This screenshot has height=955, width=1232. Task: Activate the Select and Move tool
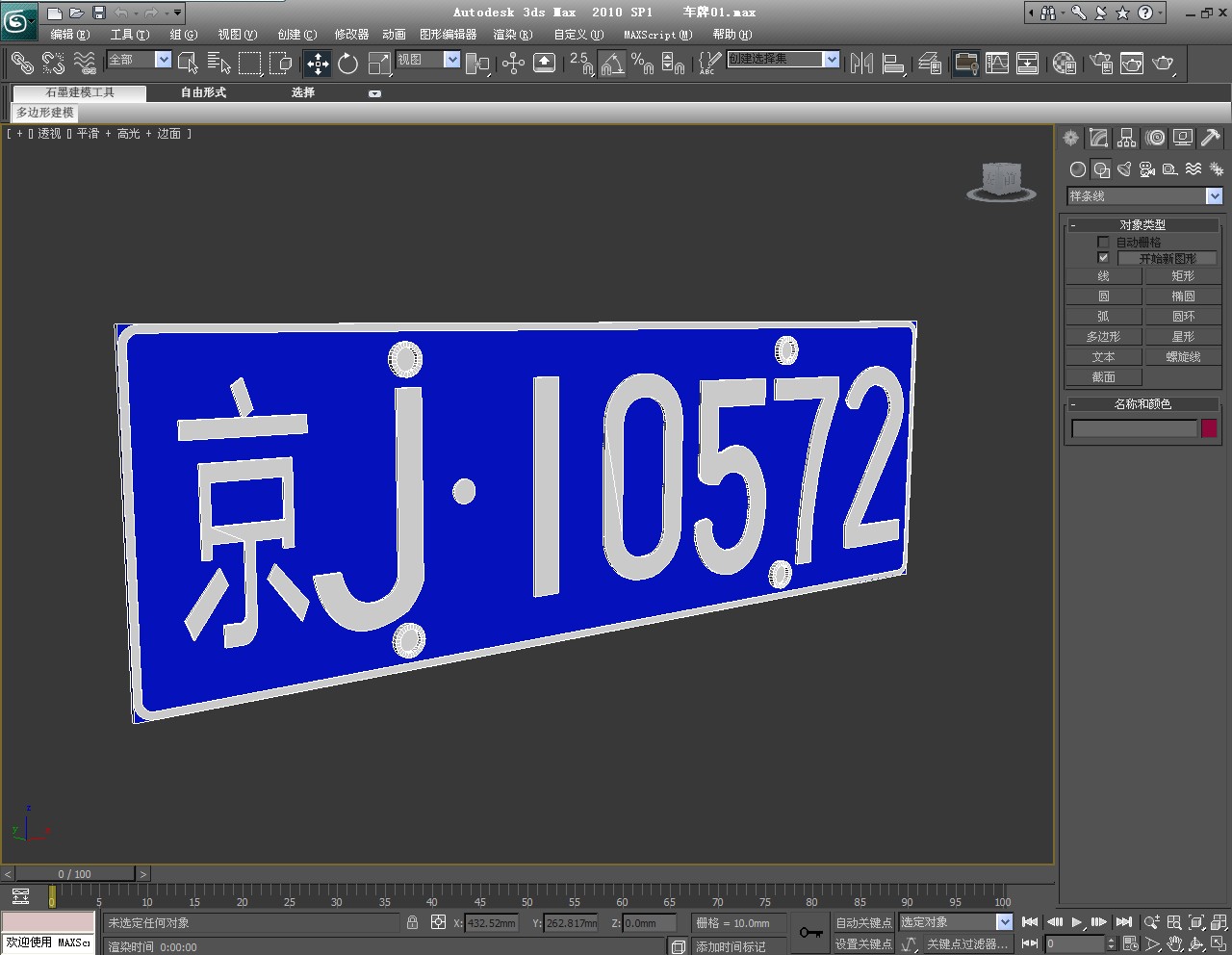coord(317,65)
